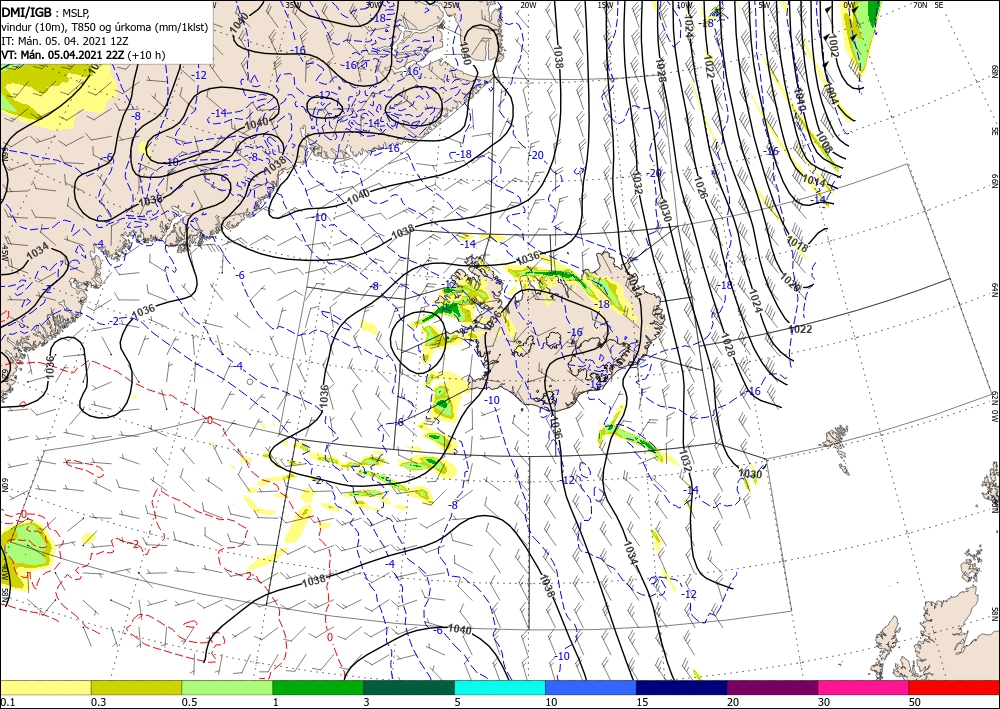Viewport: 1000px width, 709px height.
Task: Click the '1004' isobar label
Action: tap(832, 95)
